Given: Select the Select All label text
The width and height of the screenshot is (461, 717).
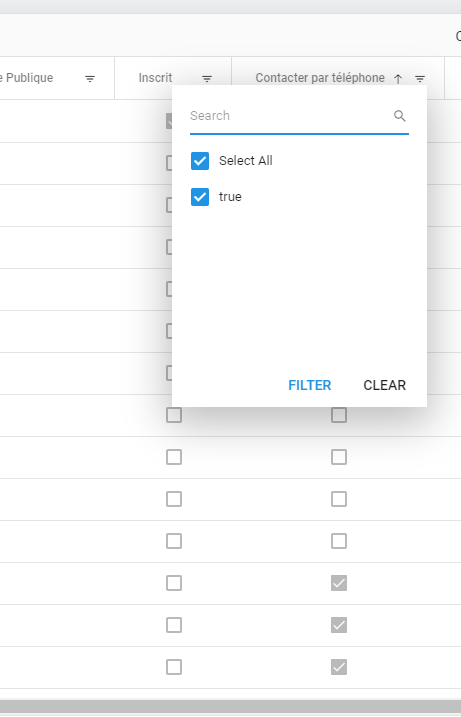Looking at the screenshot, I should (246, 161).
